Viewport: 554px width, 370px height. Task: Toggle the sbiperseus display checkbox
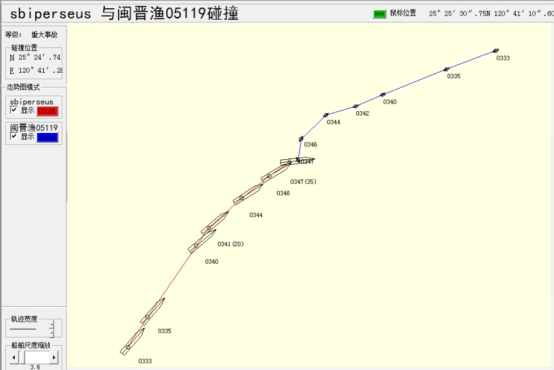point(14,110)
